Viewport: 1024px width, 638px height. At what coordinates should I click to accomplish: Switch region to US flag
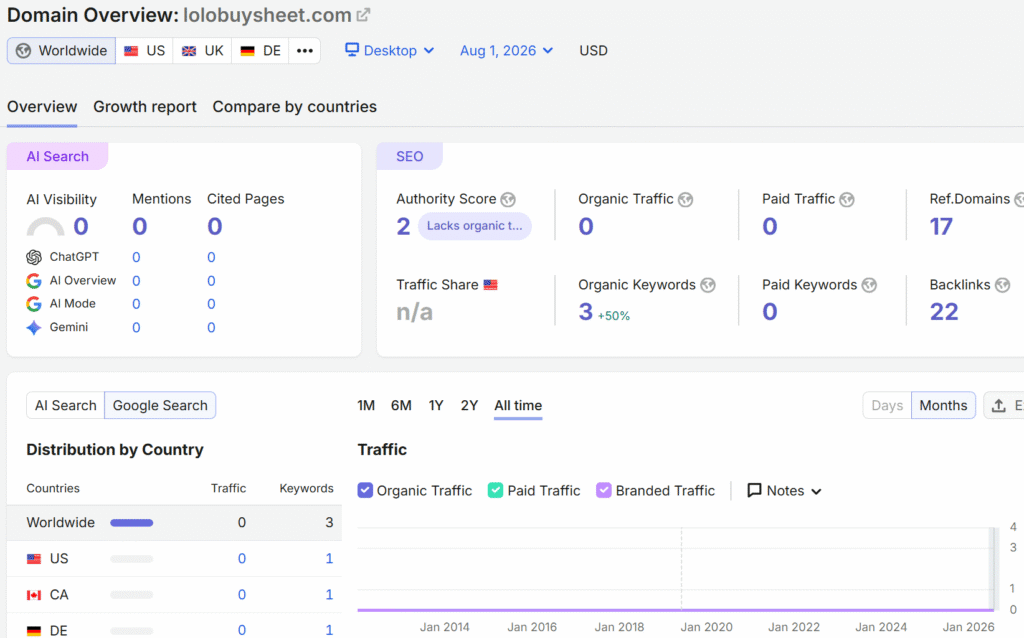tap(144, 50)
